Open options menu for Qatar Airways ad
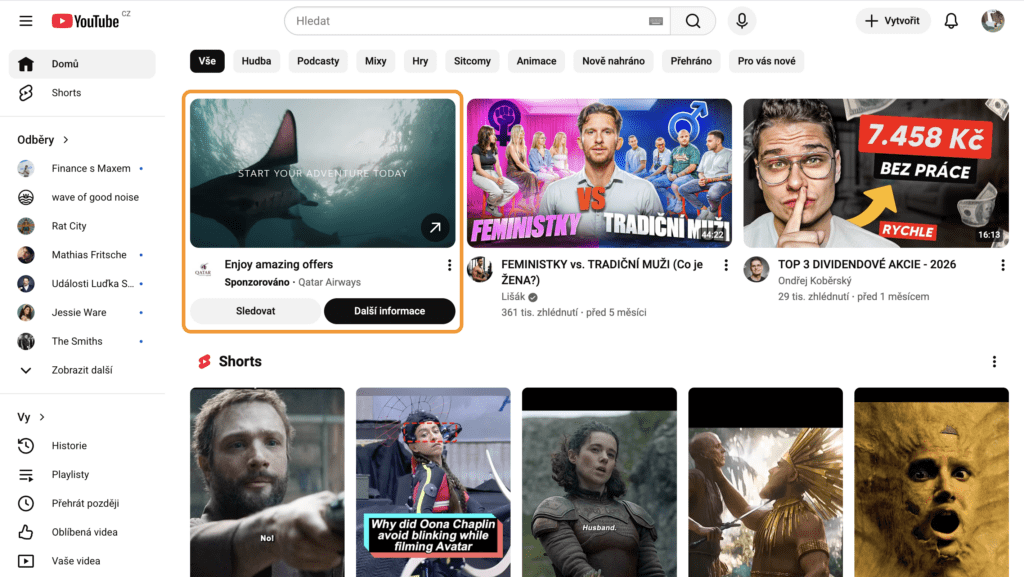The height and width of the screenshot is (577, 1024). pyautogui.click(x=449, y=265)
